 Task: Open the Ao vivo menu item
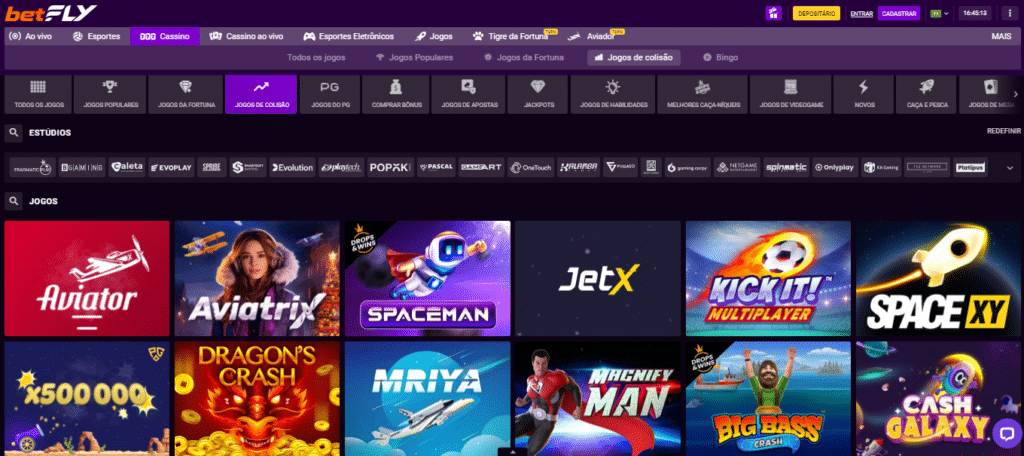[31, 37]
